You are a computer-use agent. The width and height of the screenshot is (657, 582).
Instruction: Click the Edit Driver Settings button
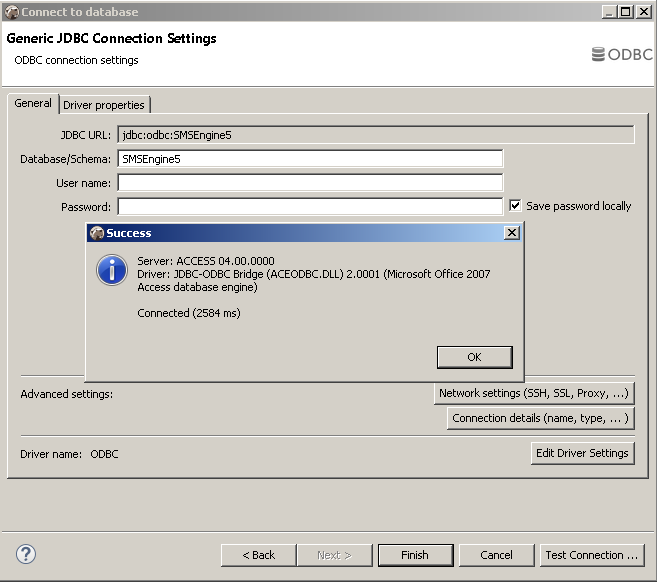(582, 453)
